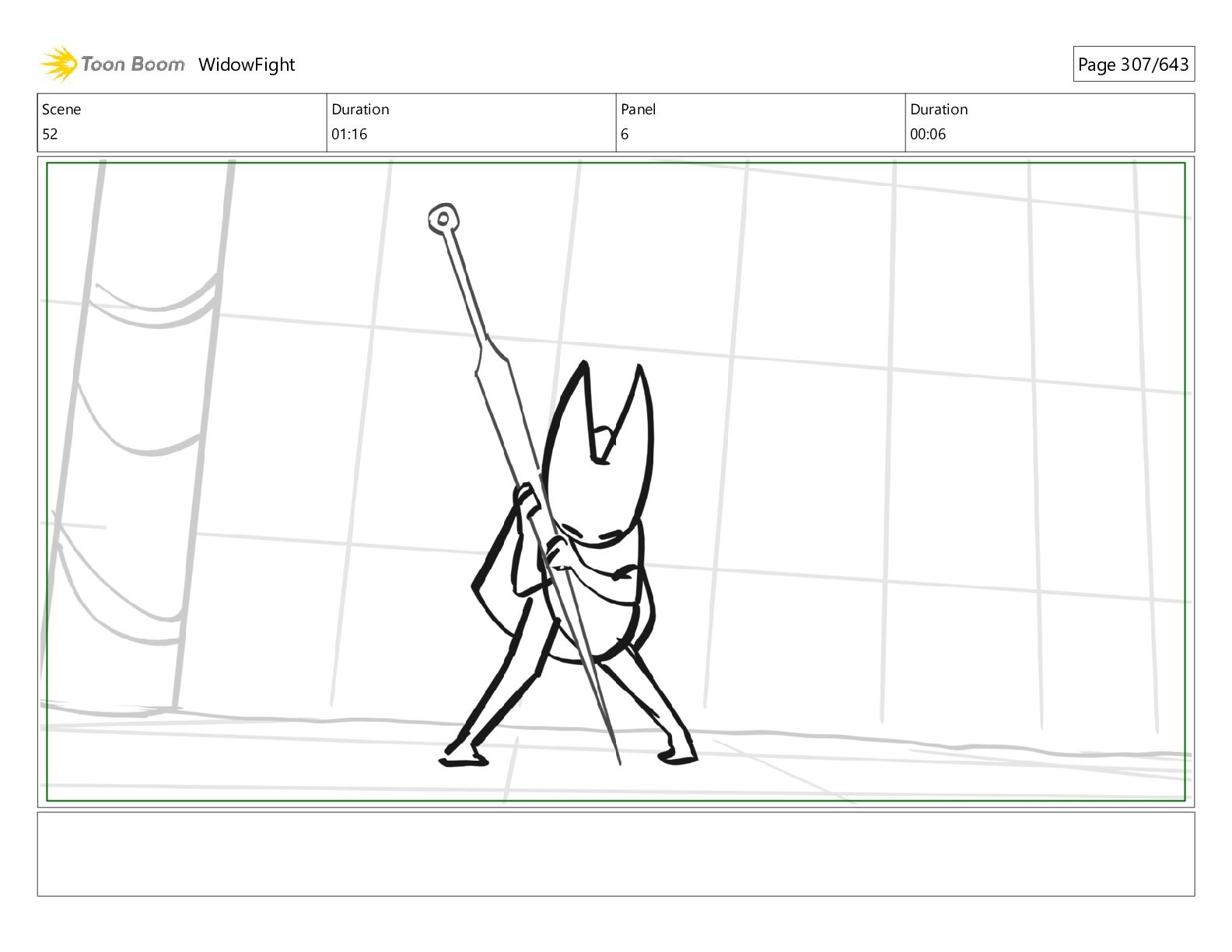
Task: Click the Panel label
Action: pyautogui.click(x=639, y=110)
